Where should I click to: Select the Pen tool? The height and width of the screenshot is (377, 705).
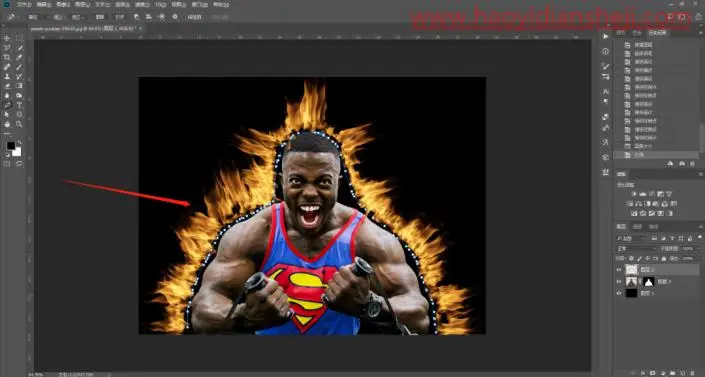(7, 105)
